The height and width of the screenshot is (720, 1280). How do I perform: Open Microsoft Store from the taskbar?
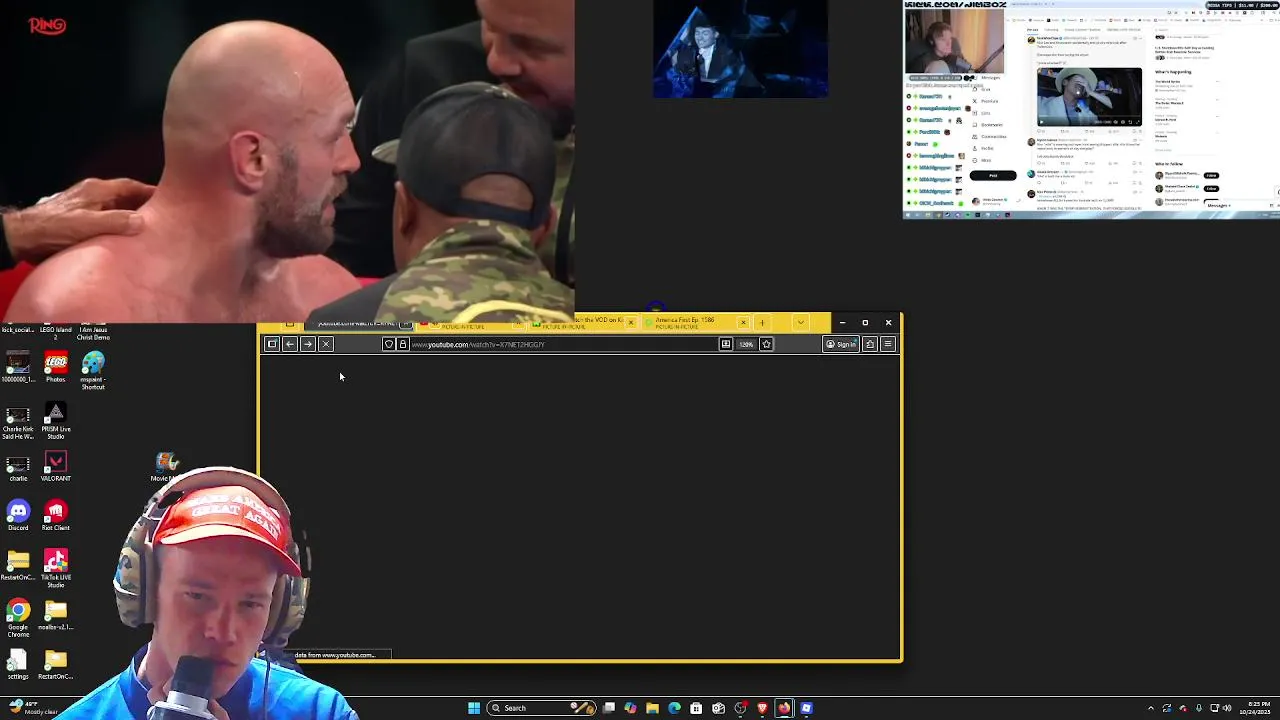[696, 708]
